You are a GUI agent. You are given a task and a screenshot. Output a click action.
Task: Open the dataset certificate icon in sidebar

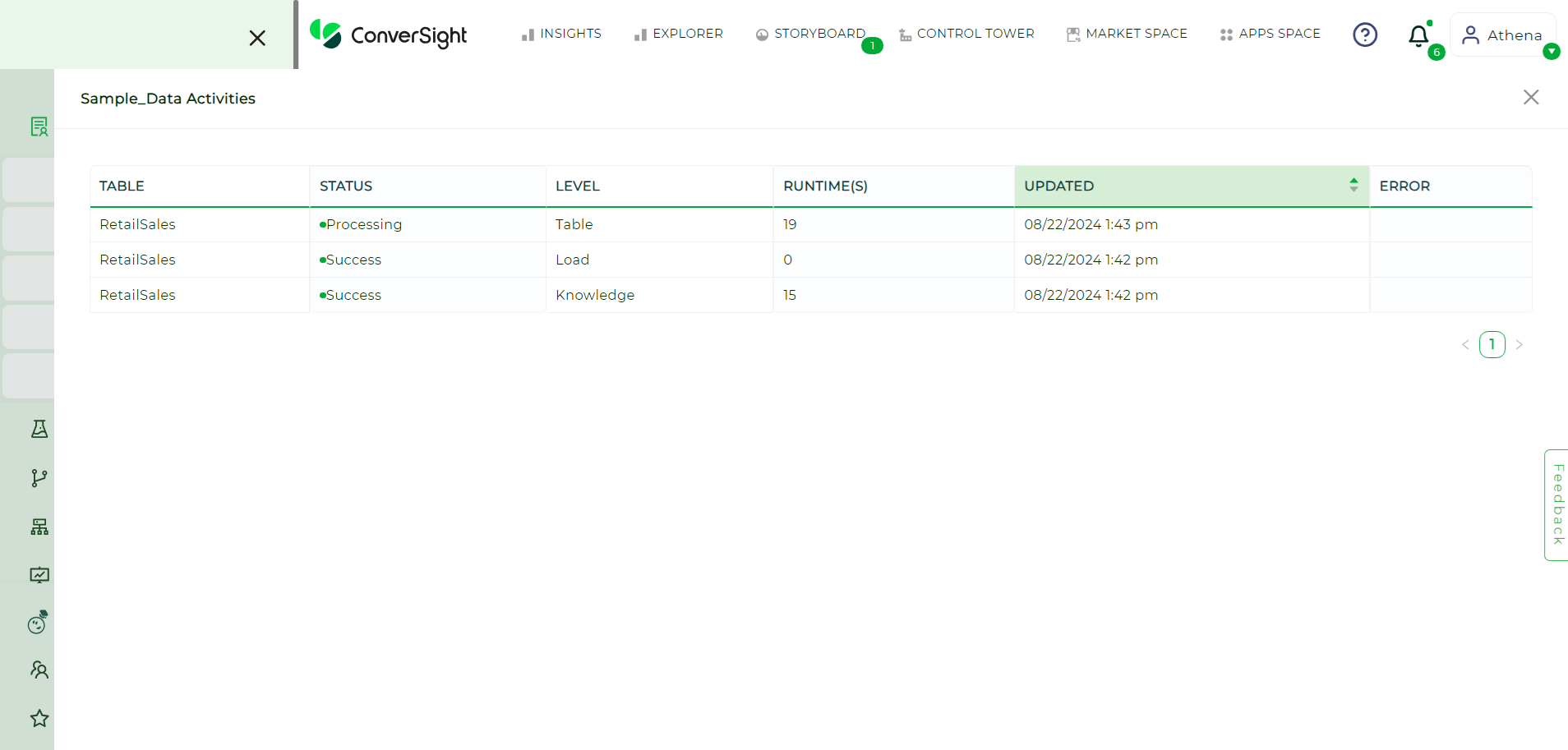click(x=39, y=127)
